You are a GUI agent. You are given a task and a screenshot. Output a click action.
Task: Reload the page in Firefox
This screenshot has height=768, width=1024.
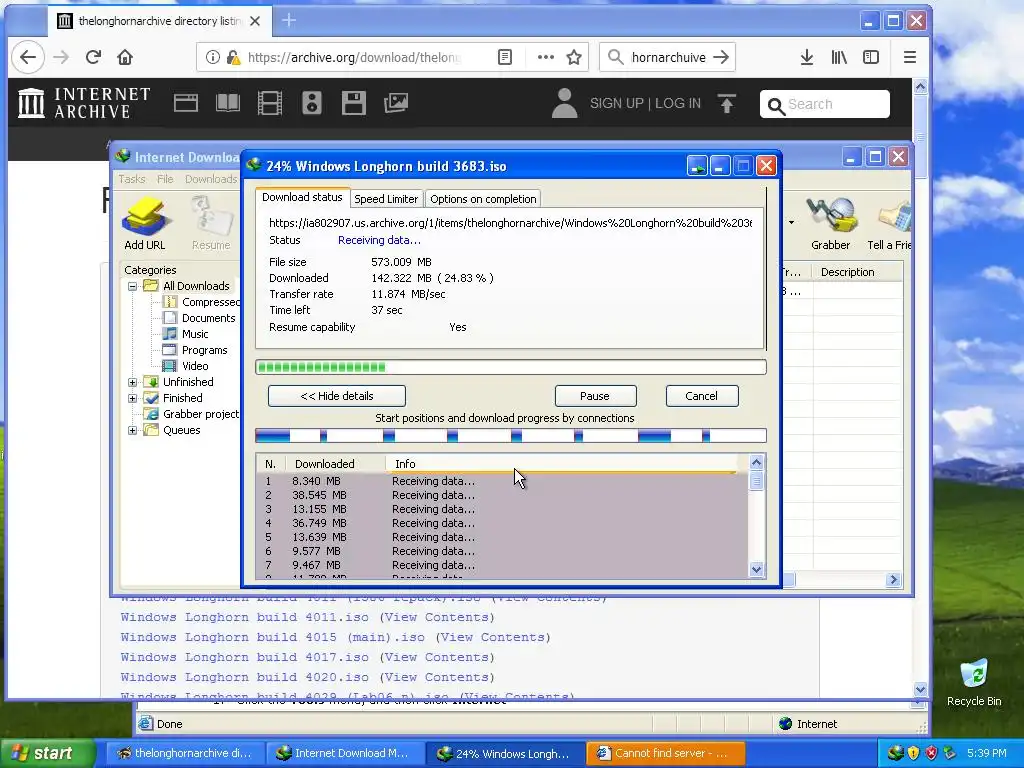93,57
